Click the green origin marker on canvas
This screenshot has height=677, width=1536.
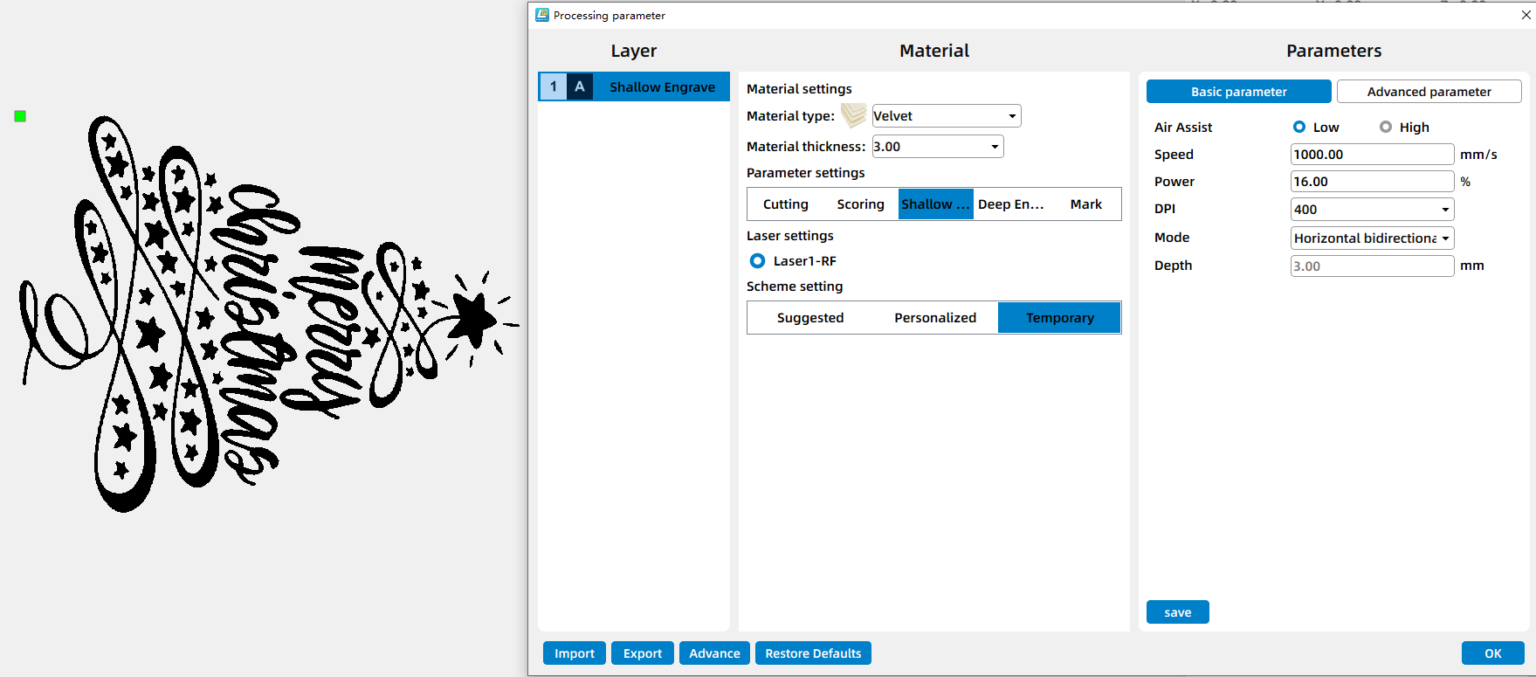tap(20, 117)
